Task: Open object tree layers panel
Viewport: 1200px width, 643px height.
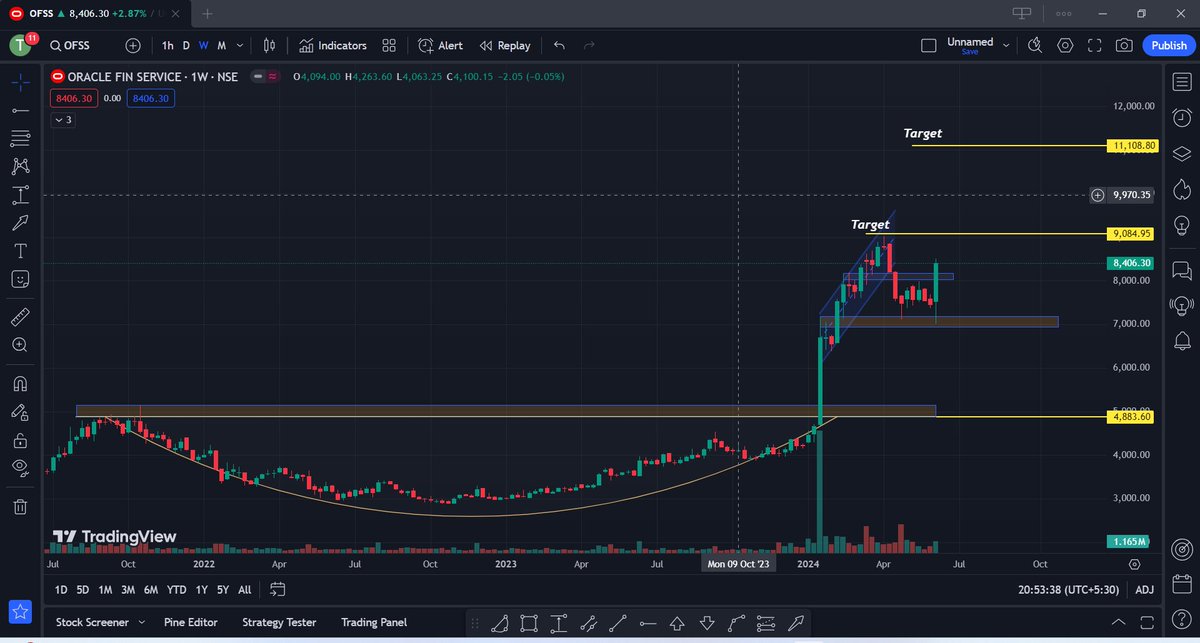Action: (x=1181, y=153)
